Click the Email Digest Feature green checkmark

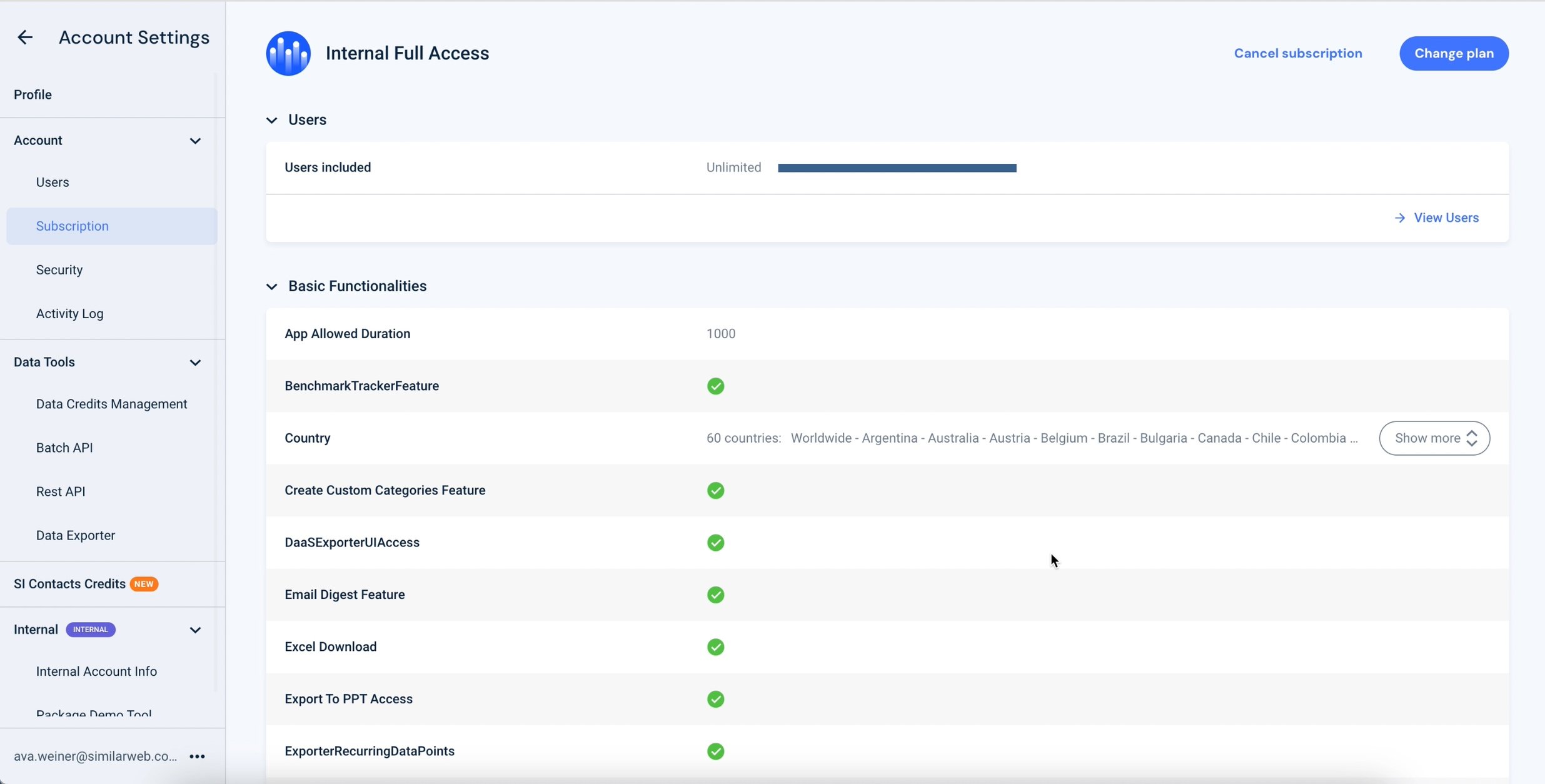[x=715, y=595]
